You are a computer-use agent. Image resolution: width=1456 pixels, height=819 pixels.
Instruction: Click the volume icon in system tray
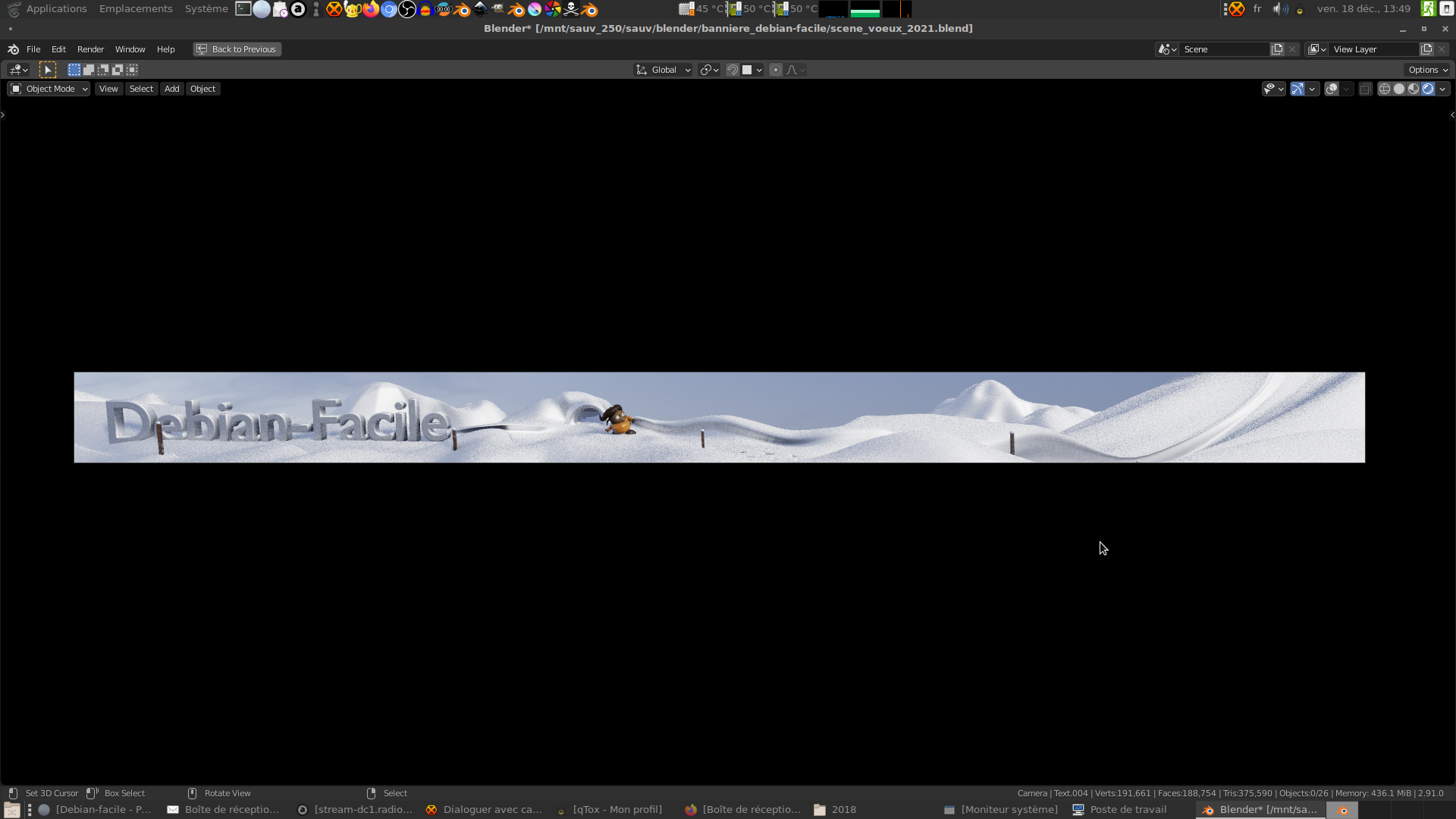1279,9
